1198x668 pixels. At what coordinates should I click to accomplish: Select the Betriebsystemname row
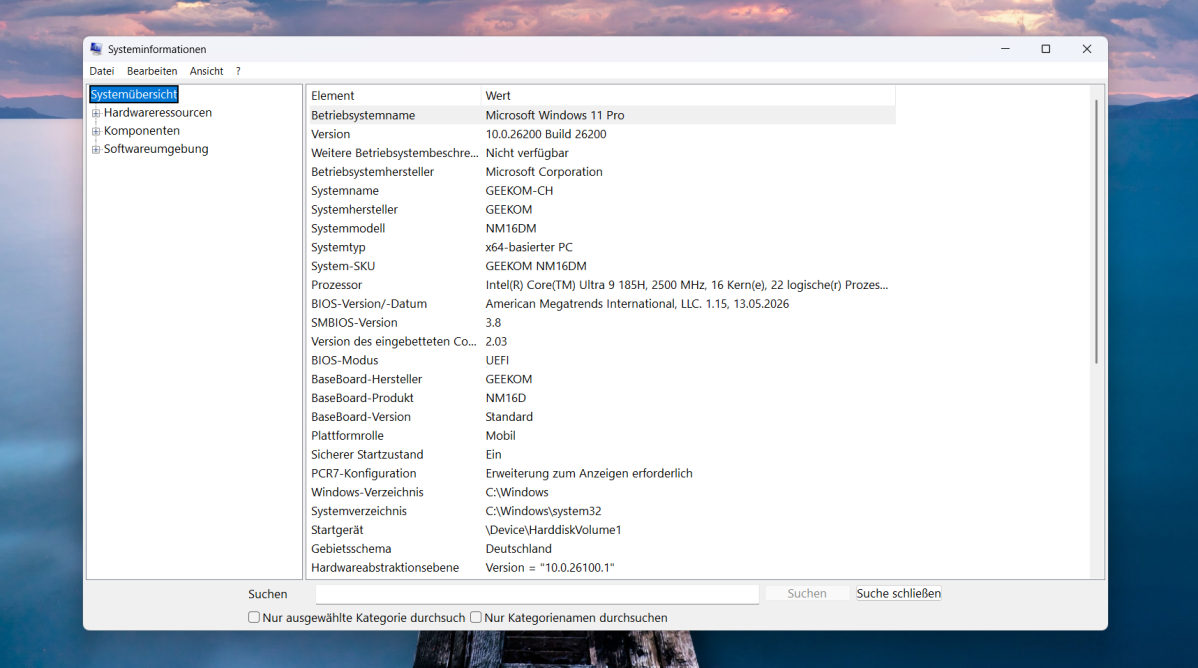click(x=601, y=115)
